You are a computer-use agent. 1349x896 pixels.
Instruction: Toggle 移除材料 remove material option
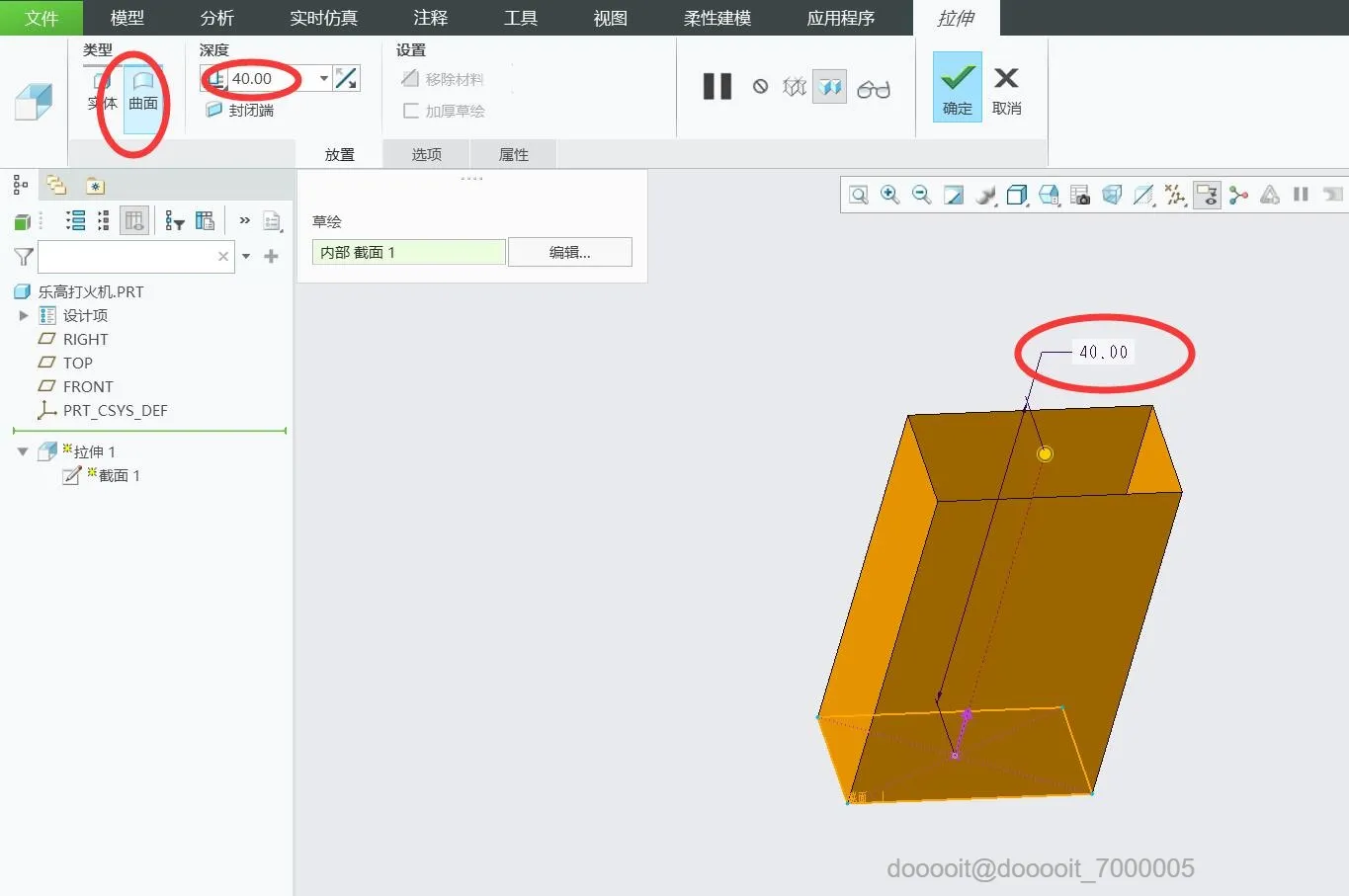click(443, 79)
